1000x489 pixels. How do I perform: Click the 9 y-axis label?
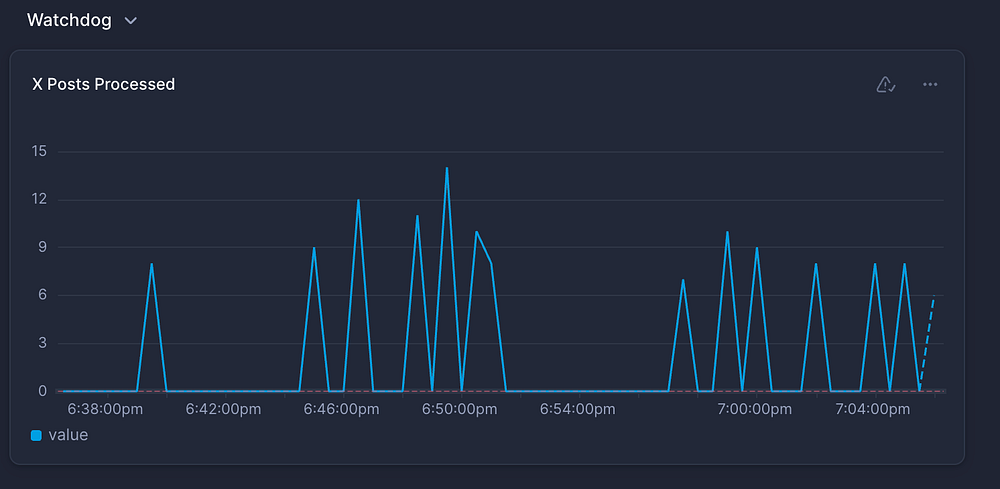tap(43, 247)
